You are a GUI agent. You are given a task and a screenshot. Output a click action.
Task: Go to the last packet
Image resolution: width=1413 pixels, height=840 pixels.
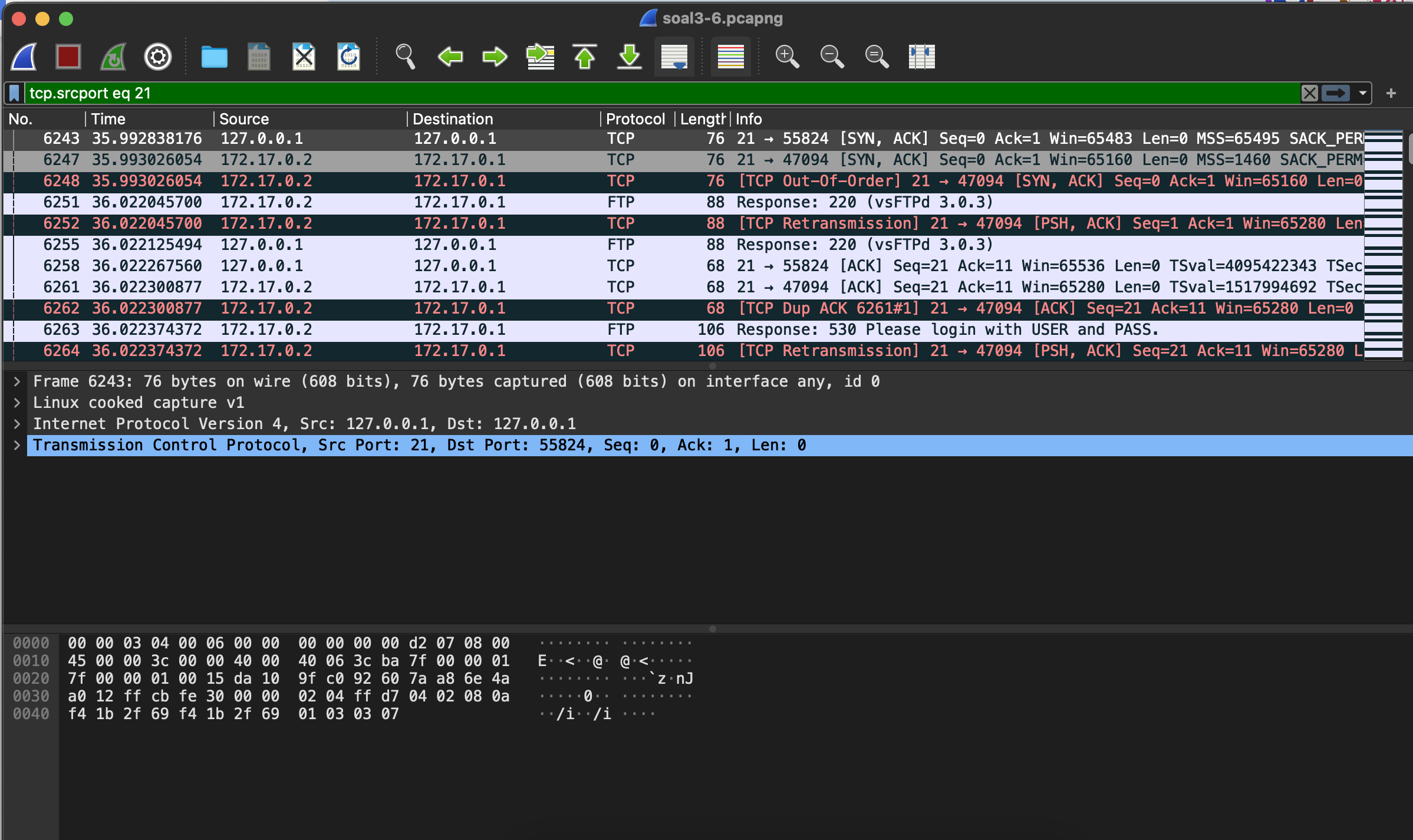pos(628,56)
